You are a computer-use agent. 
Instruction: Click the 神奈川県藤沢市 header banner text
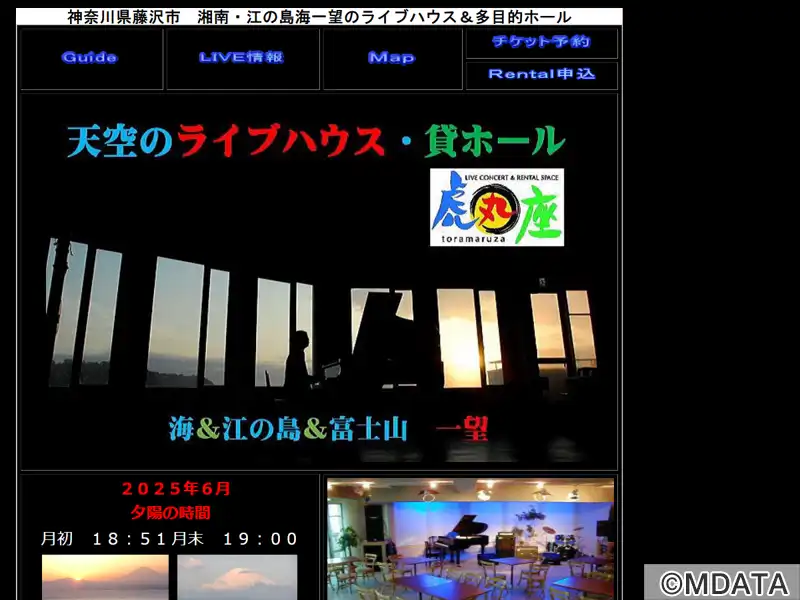tap(123, 17)
